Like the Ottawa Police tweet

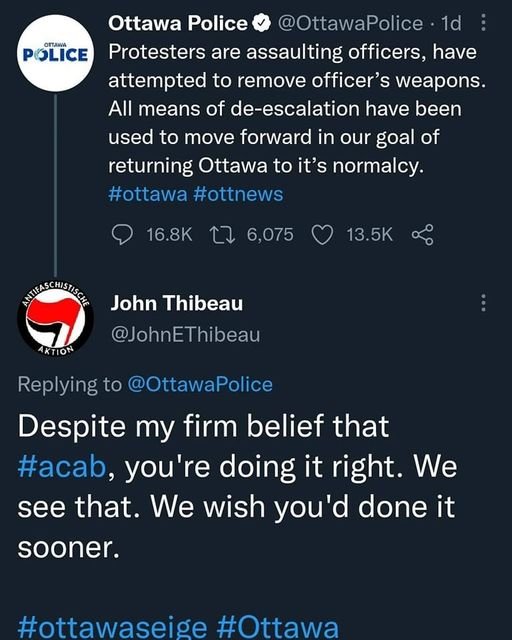(323, 235)
